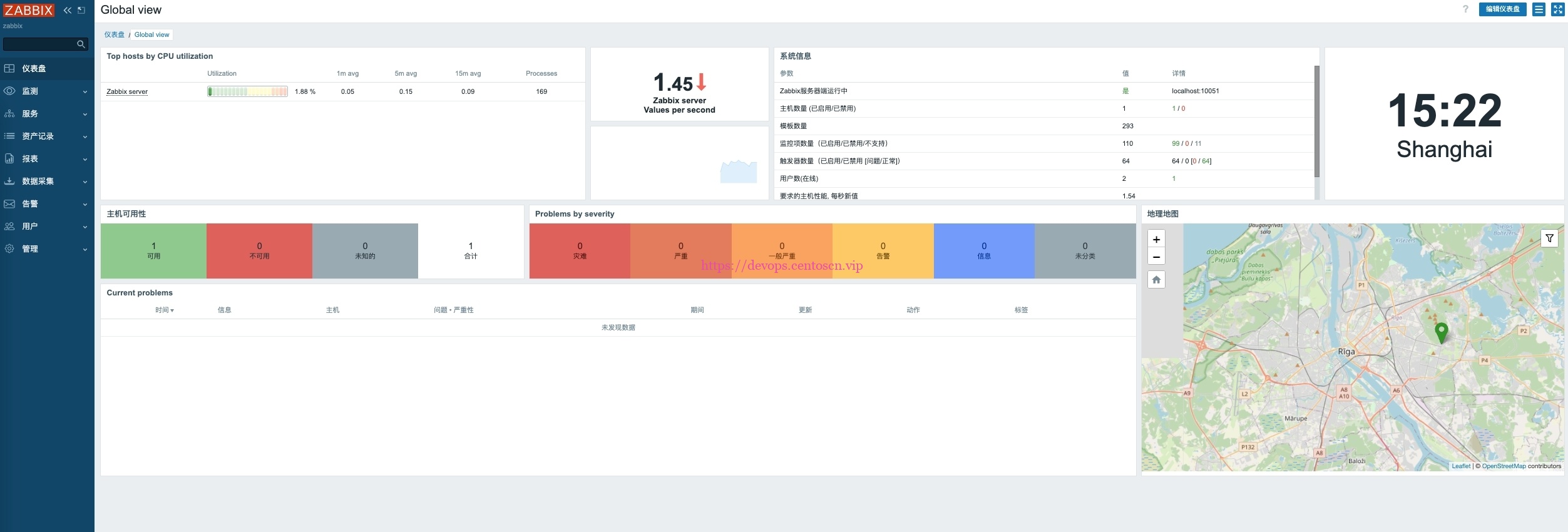Image resolution: width=1568 pixels, height=532 pixels.
Task: Click the 未分类 not classified block
Action: (1085, 251)
